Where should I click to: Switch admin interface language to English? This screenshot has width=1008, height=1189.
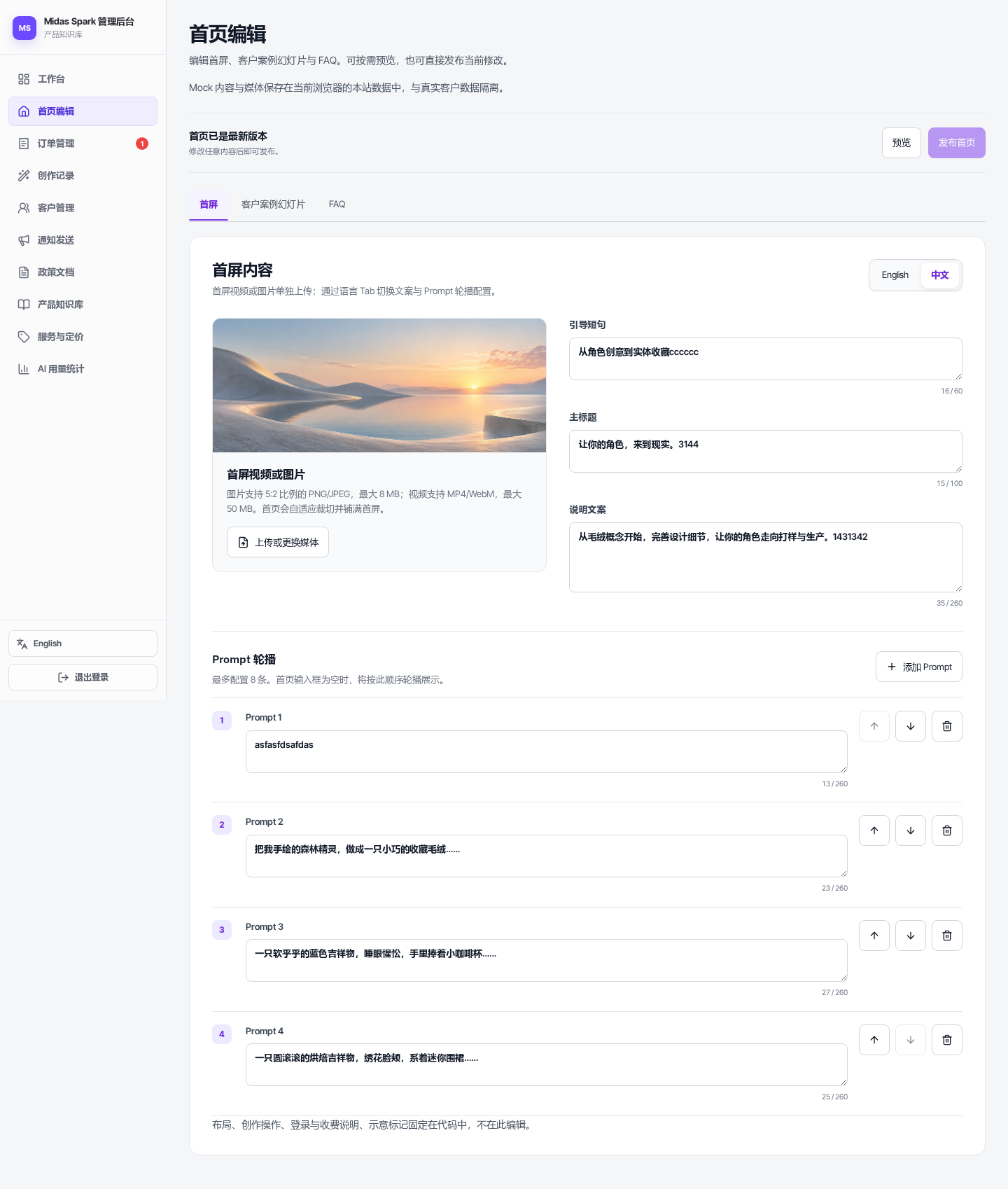[x=83, y=644]
